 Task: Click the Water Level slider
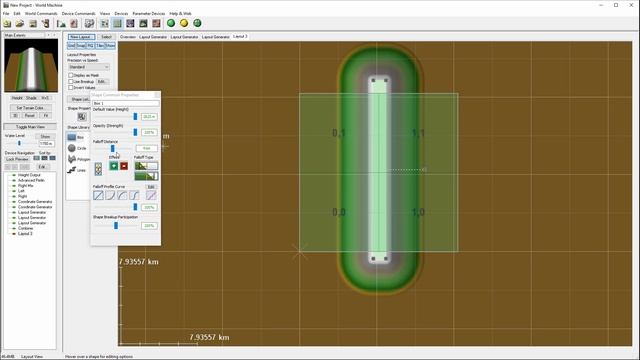click(x=19, y=143)
